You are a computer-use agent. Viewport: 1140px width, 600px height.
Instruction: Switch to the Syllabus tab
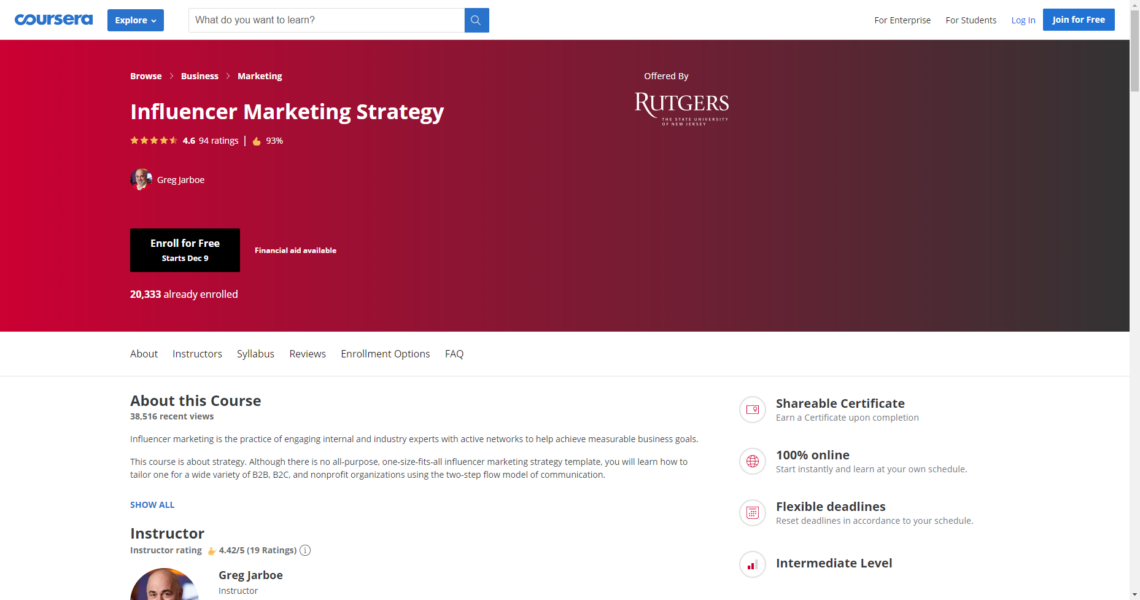click(x=255, y=353)
